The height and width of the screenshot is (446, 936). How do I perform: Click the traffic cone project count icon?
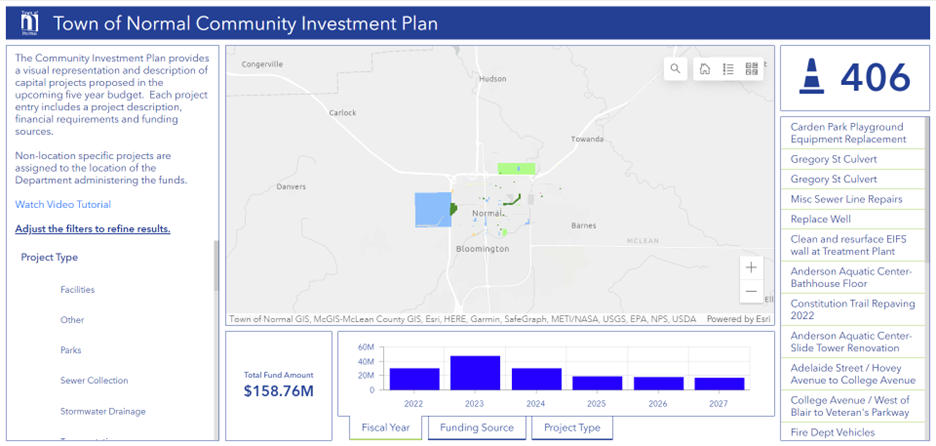click(811, 76)
